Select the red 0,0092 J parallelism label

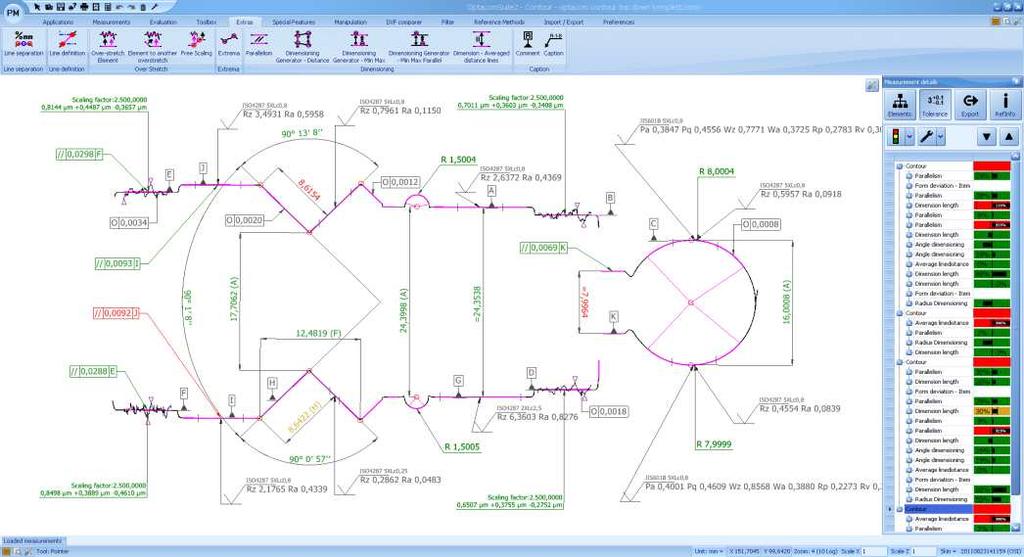point(117,313)
